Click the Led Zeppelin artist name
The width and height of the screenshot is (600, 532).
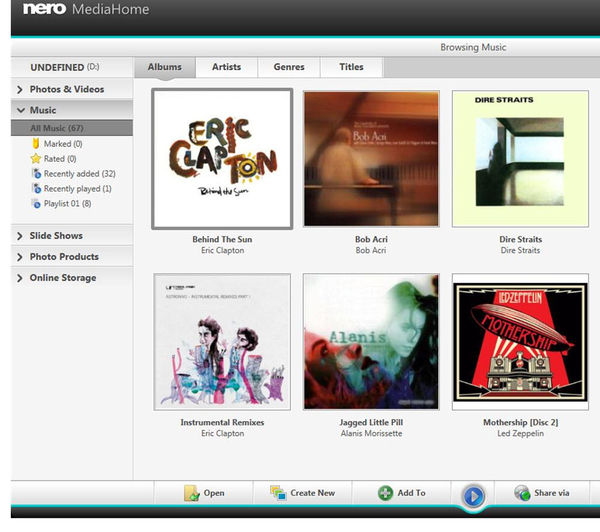(x=520, y=434)
